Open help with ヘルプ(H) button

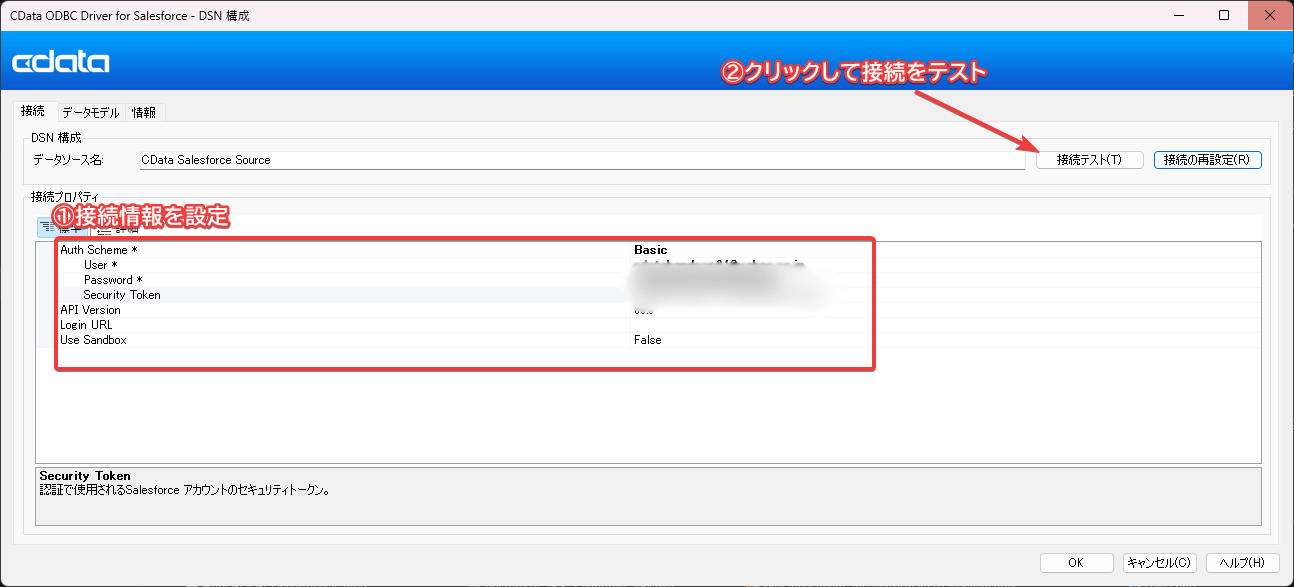pyautogui.click(x=1243, y=563)
